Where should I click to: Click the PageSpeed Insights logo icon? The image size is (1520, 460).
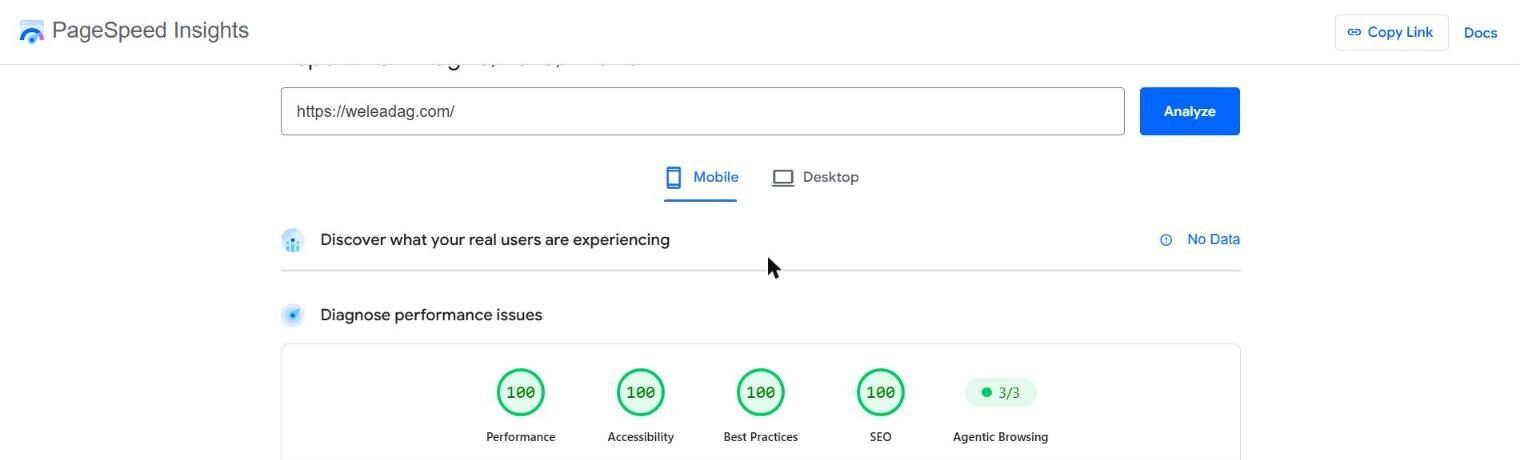click(x=32, y=31)
